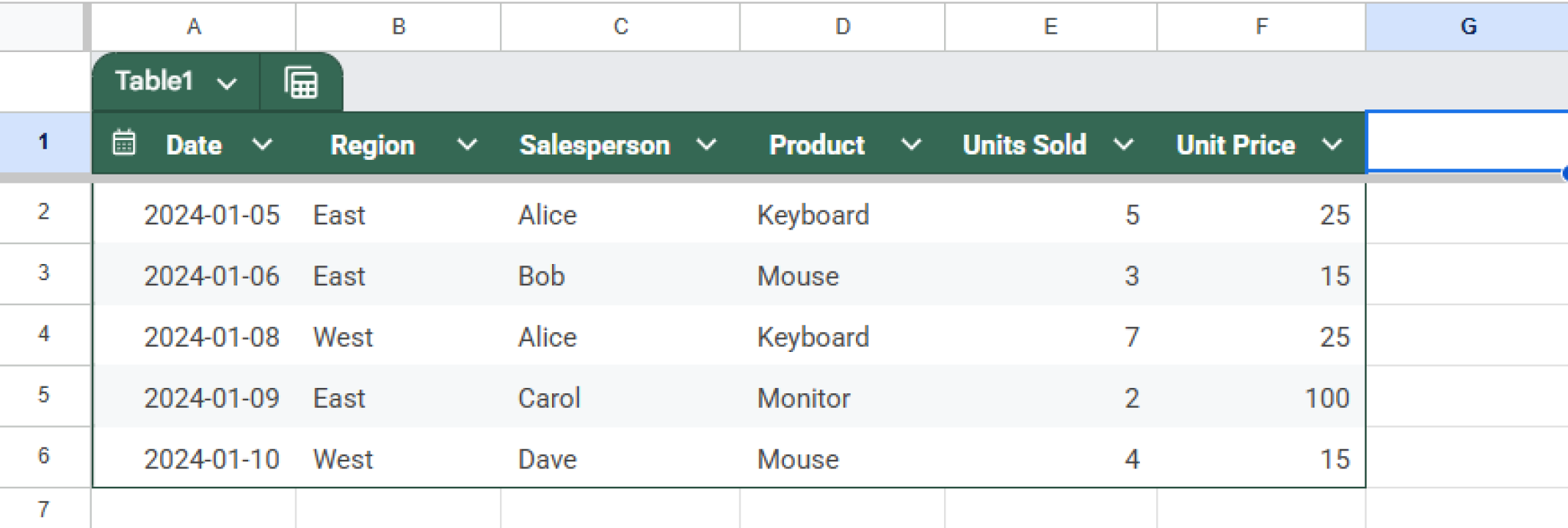Open the Table1 name dropdown menu
This screenshot has width=1568, height=528.
pyautogui.click(x=227, y=82)
